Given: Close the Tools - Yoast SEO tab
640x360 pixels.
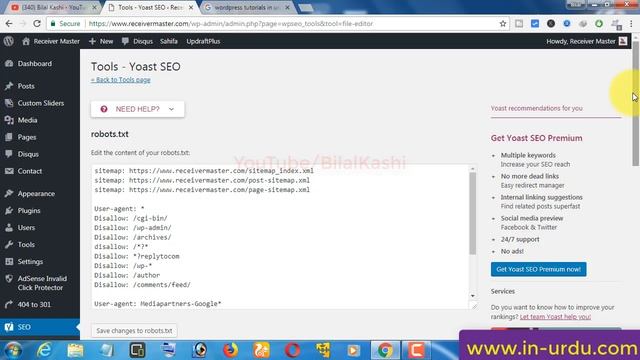Looking at the screenshot, I should point(191,7).
